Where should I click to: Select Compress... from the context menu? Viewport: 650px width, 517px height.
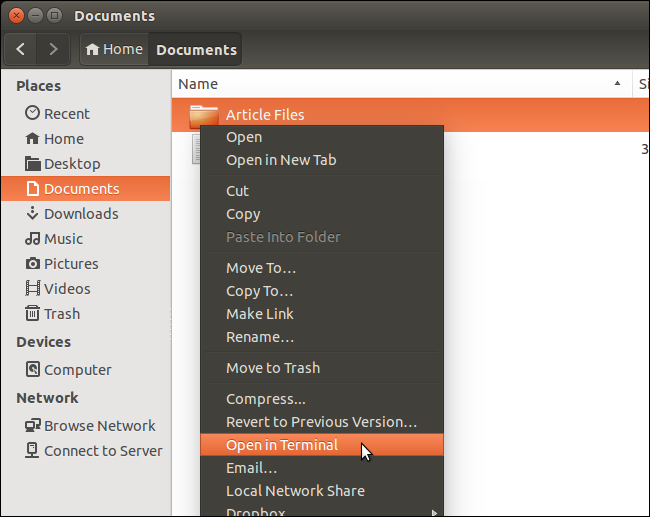[266, 399]
